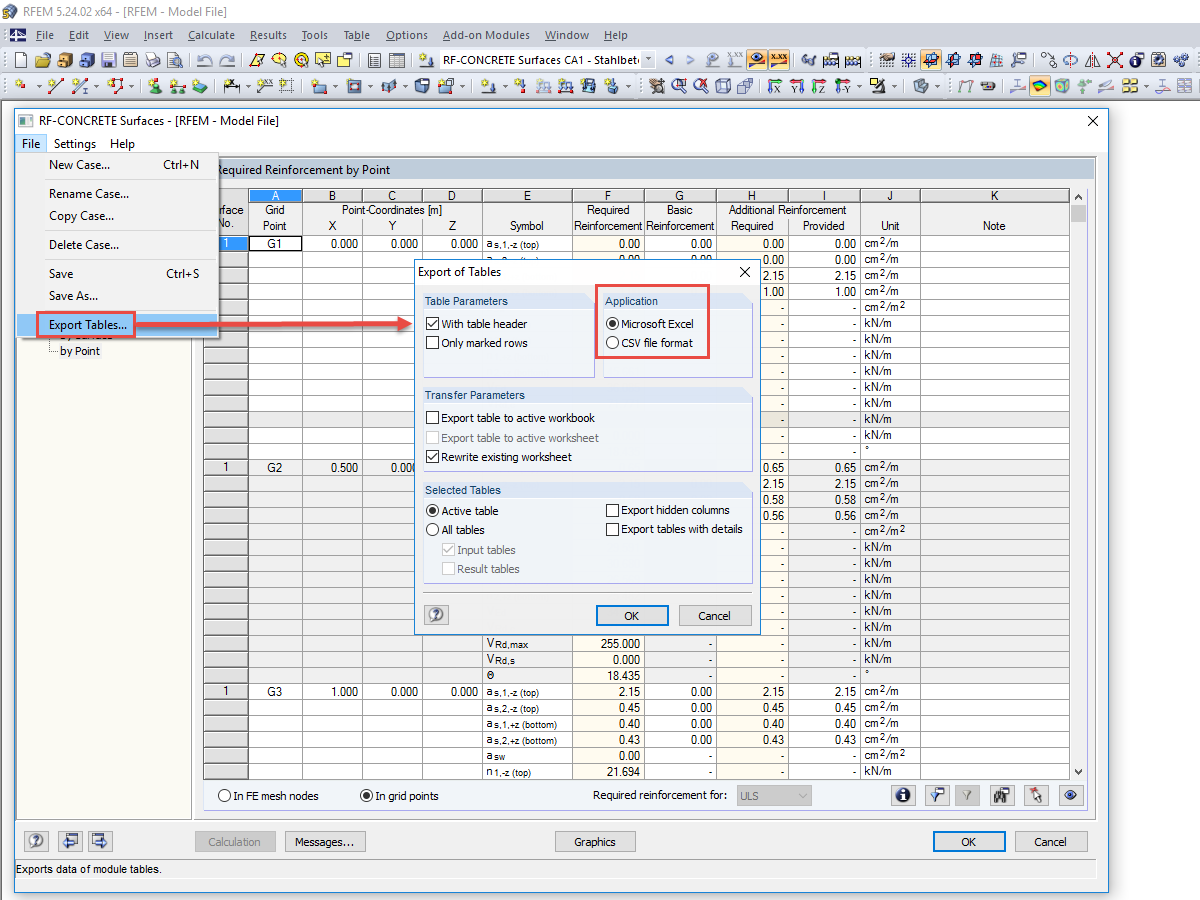Click the G3 grid point cell

[275, 691]
